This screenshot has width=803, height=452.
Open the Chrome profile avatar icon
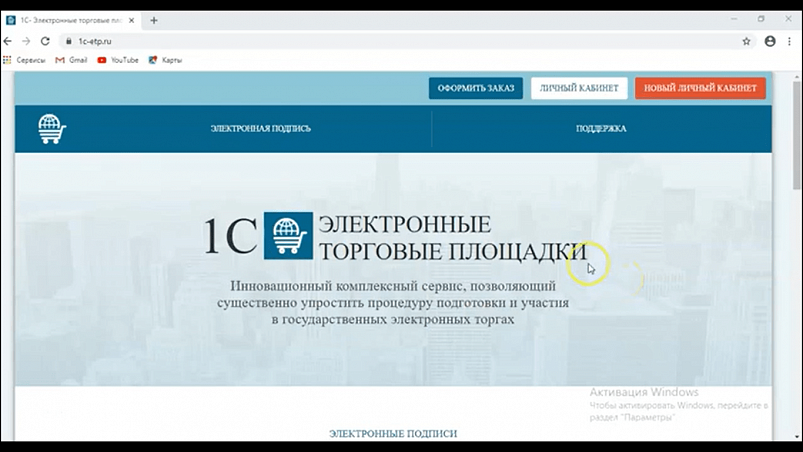coord(770,41)
